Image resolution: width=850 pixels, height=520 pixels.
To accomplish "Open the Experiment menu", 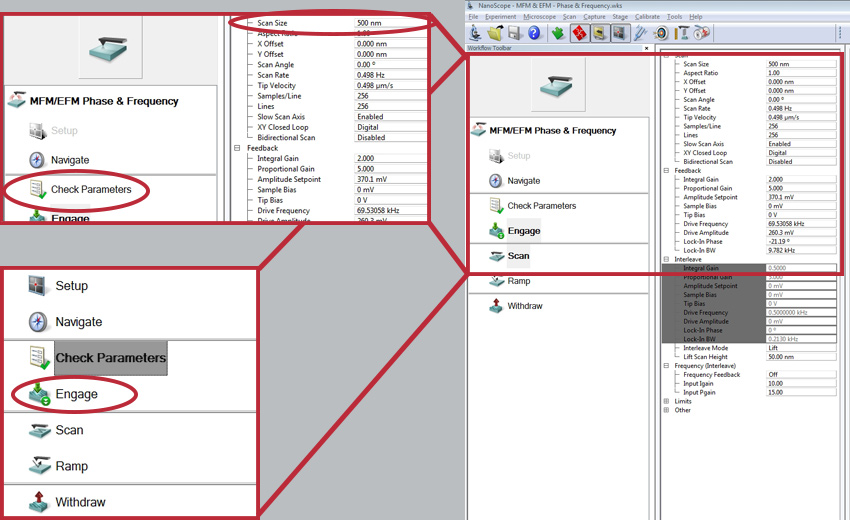I will (500, 17).
